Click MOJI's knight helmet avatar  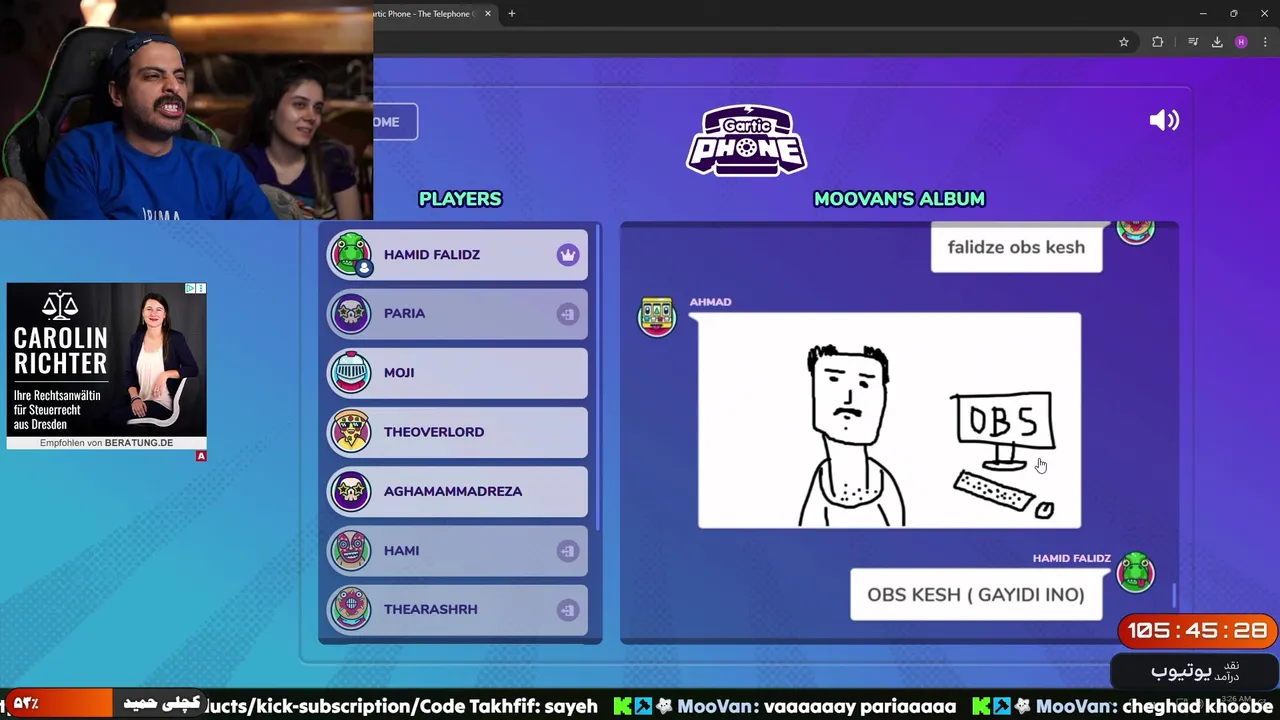click(351, 373)
